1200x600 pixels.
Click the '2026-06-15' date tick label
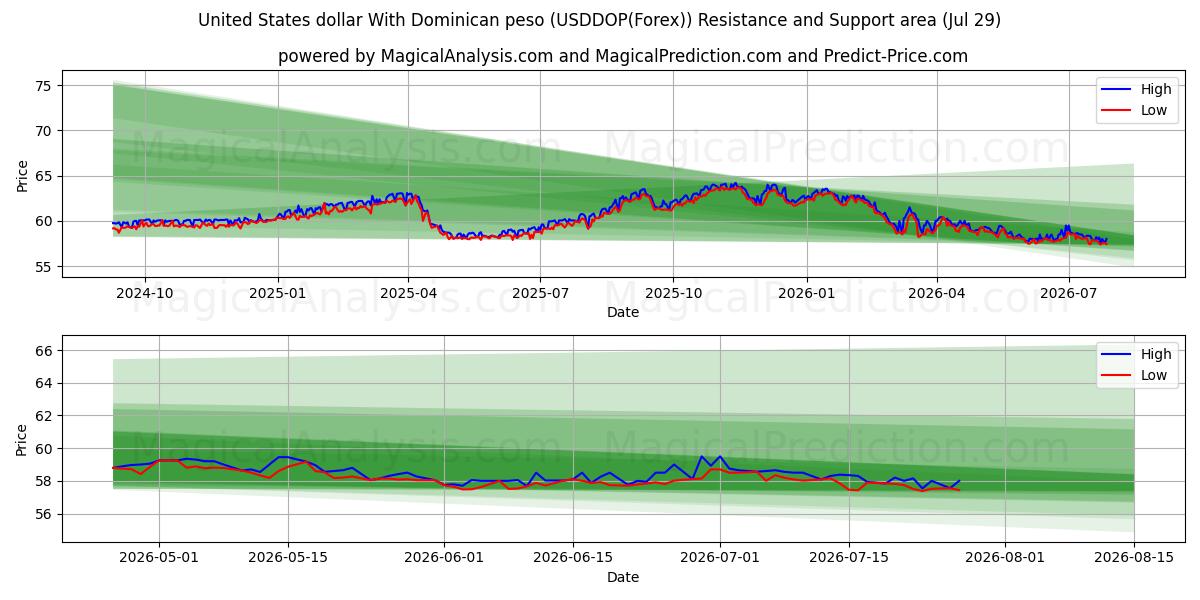(573, 559)
